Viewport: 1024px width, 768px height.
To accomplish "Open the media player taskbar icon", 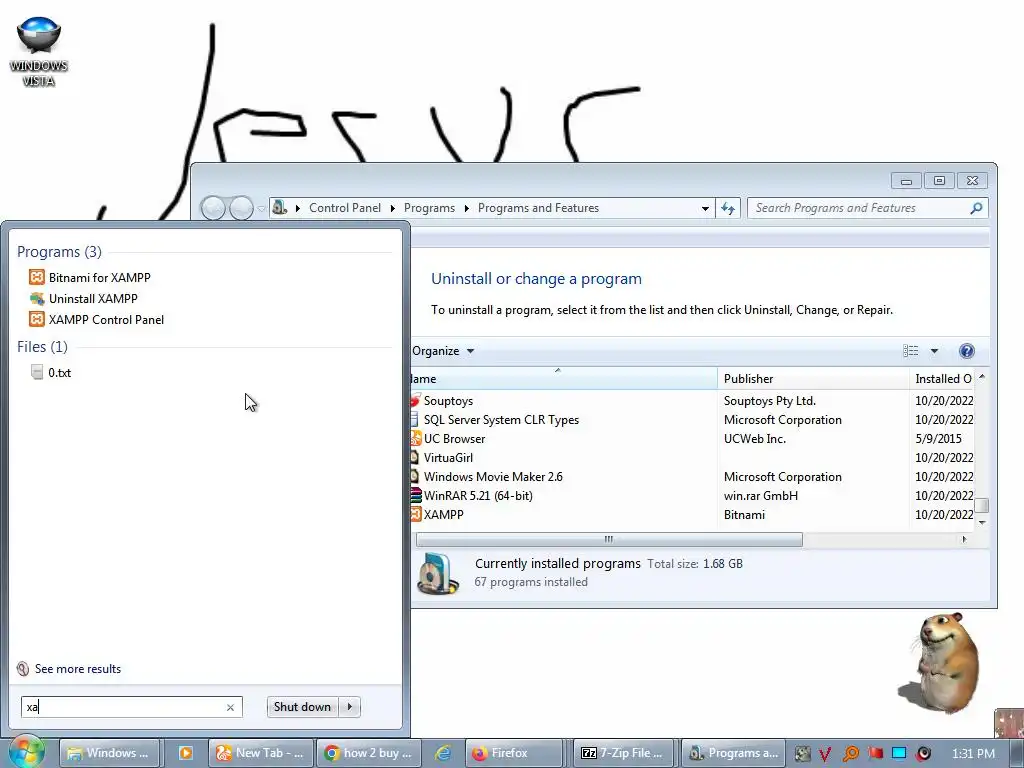I will [185, 753].
